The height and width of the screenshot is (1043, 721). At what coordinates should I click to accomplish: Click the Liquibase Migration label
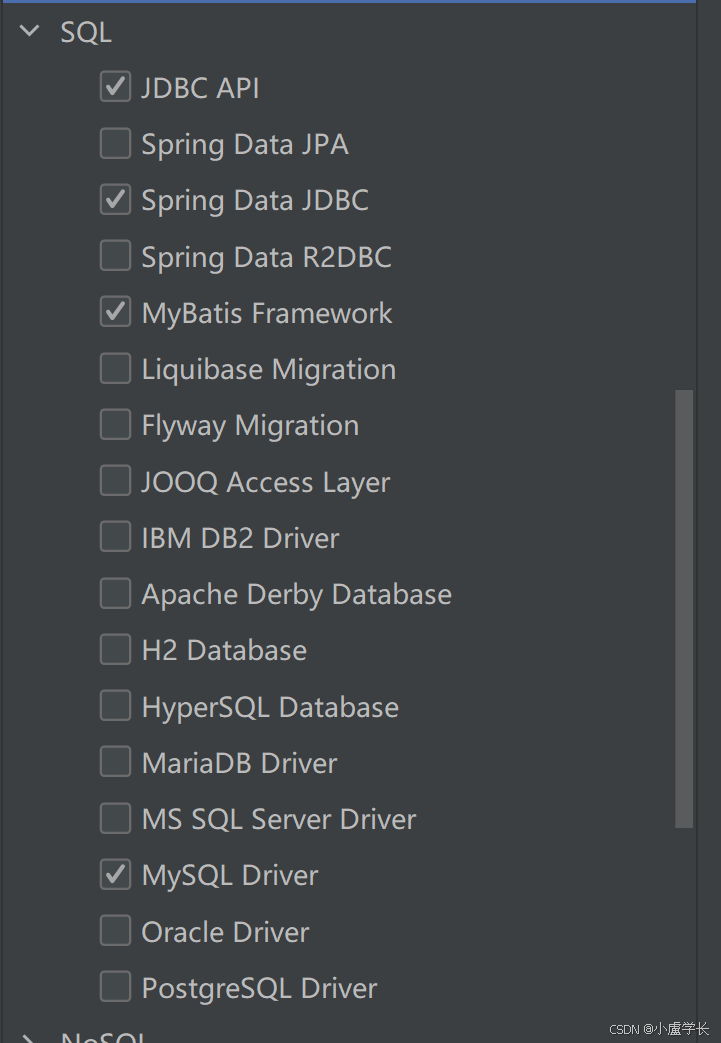pyautogui.click(x=269, y=369)
